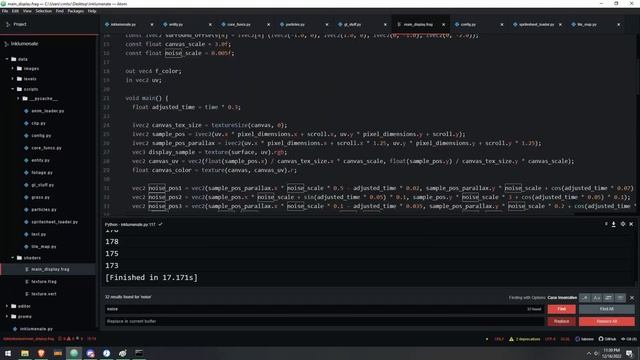640x360 pixels.
Task: Open the Packages menu
Action: click(76, 11)
